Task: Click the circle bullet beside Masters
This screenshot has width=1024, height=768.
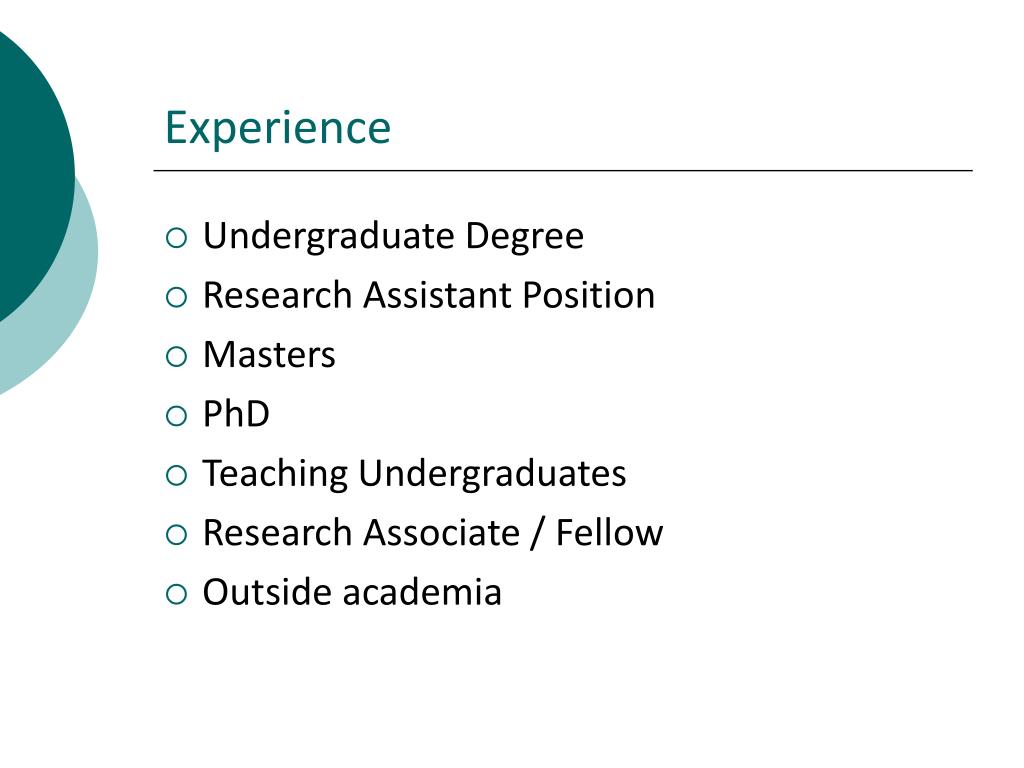Action: tap(176, 357)
